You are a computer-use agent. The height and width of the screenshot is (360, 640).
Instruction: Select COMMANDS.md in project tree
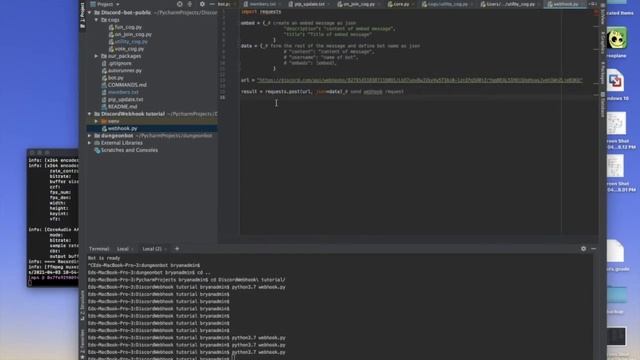pos(124,85)
